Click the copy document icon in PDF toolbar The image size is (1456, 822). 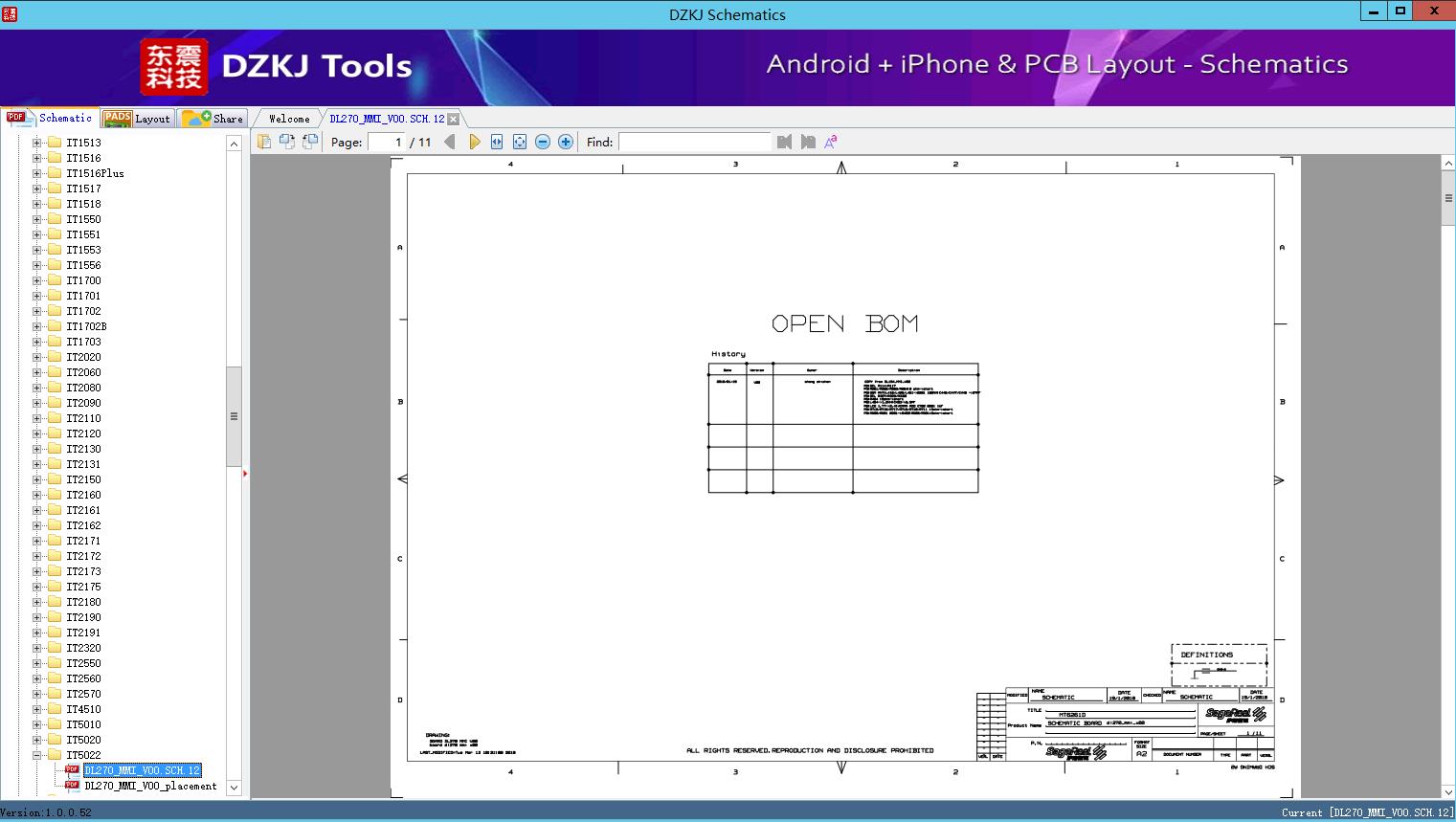264,142
